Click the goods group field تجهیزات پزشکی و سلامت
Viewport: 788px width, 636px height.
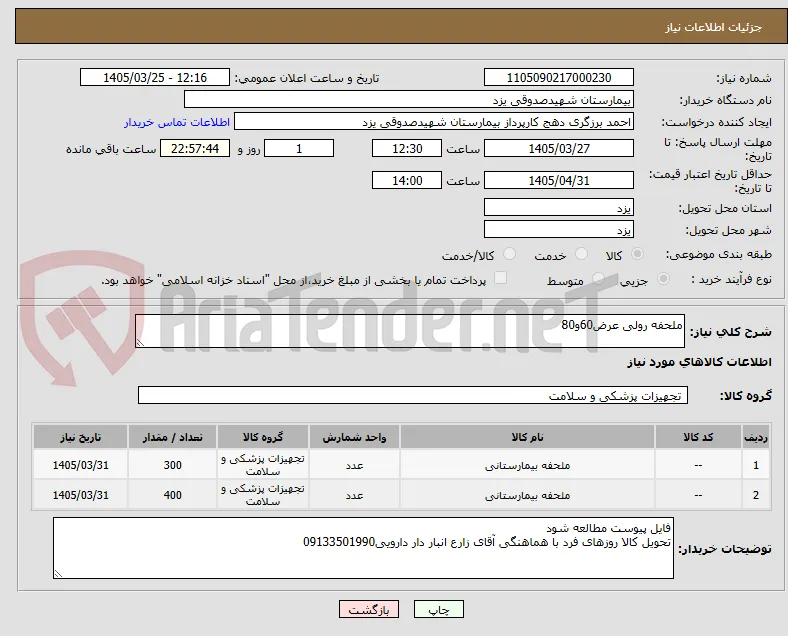(x=413, y=395)
